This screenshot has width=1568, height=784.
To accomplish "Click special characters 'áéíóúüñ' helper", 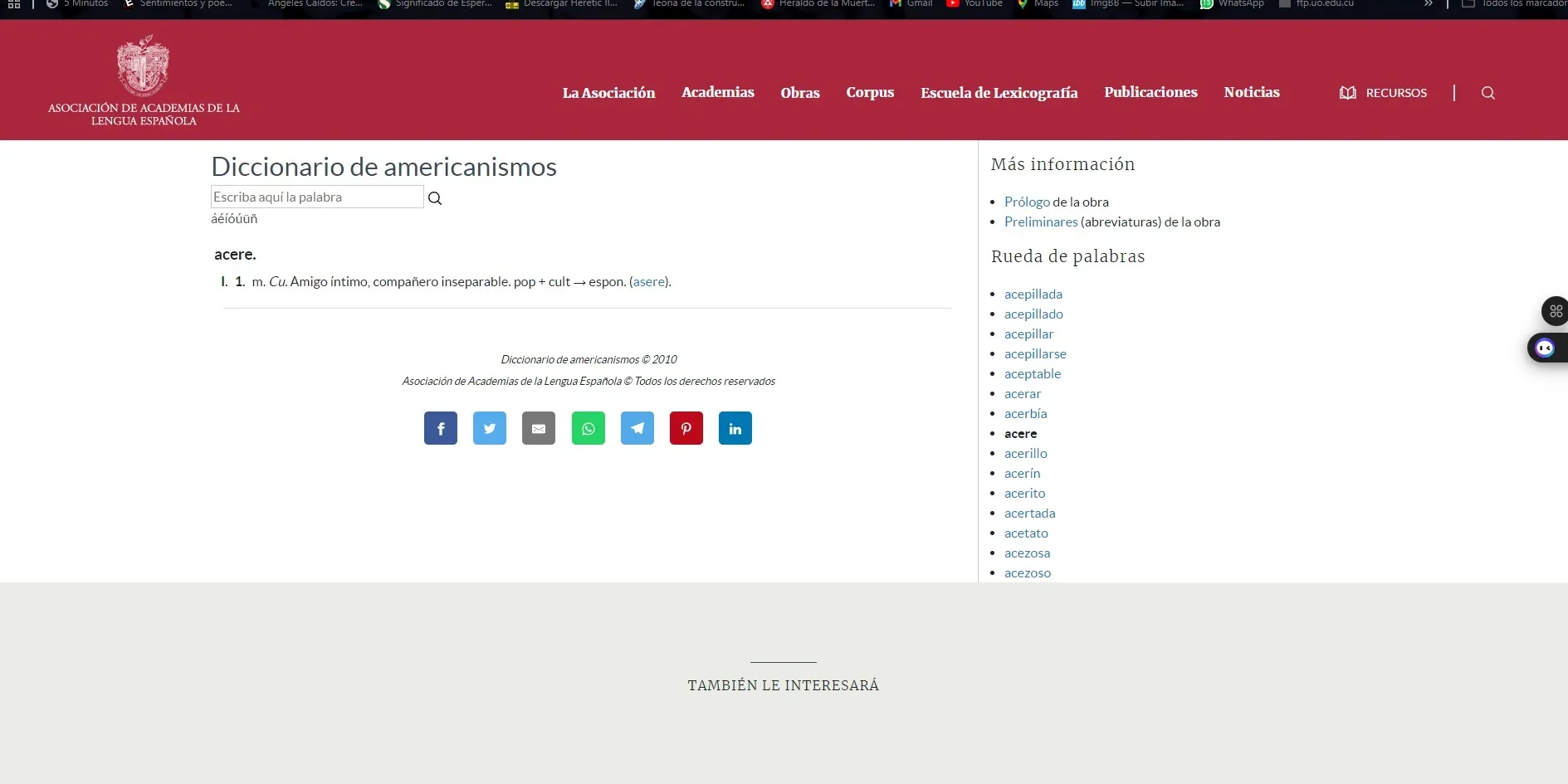I will point(234,219).
